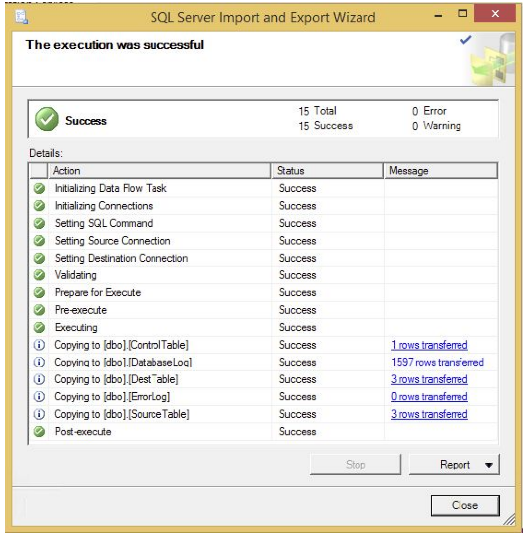Select the 'Validating' row text
Screen dimensions: 527x538
coord(75,275)
